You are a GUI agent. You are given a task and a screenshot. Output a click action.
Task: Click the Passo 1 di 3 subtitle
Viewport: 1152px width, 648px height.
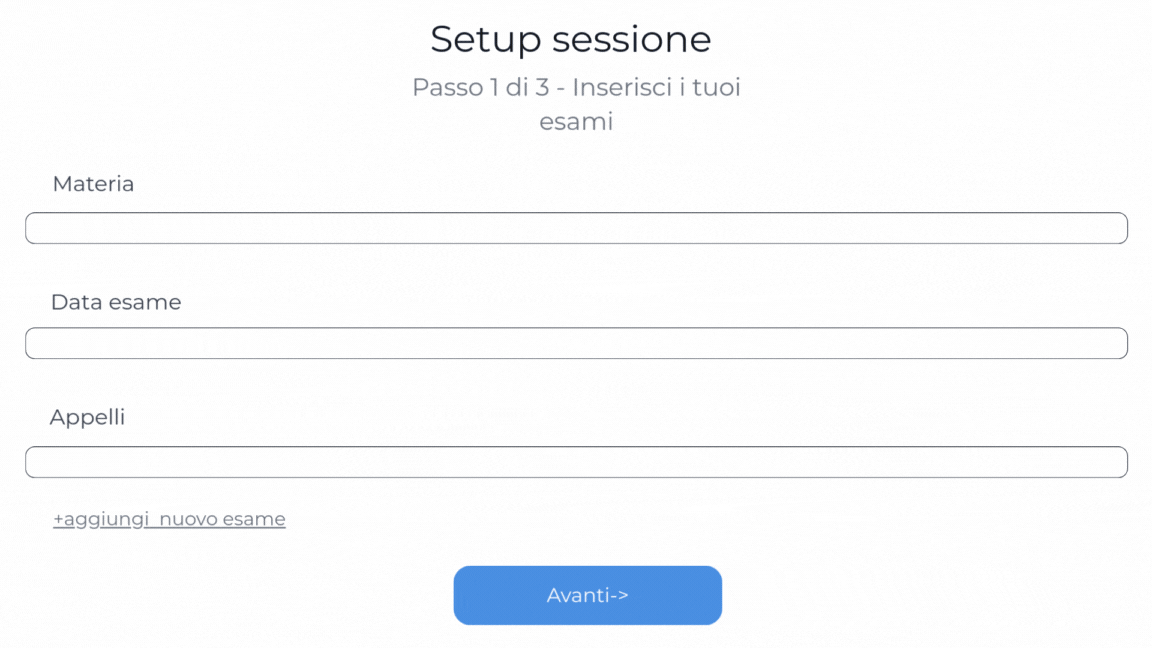coord(576,88)
